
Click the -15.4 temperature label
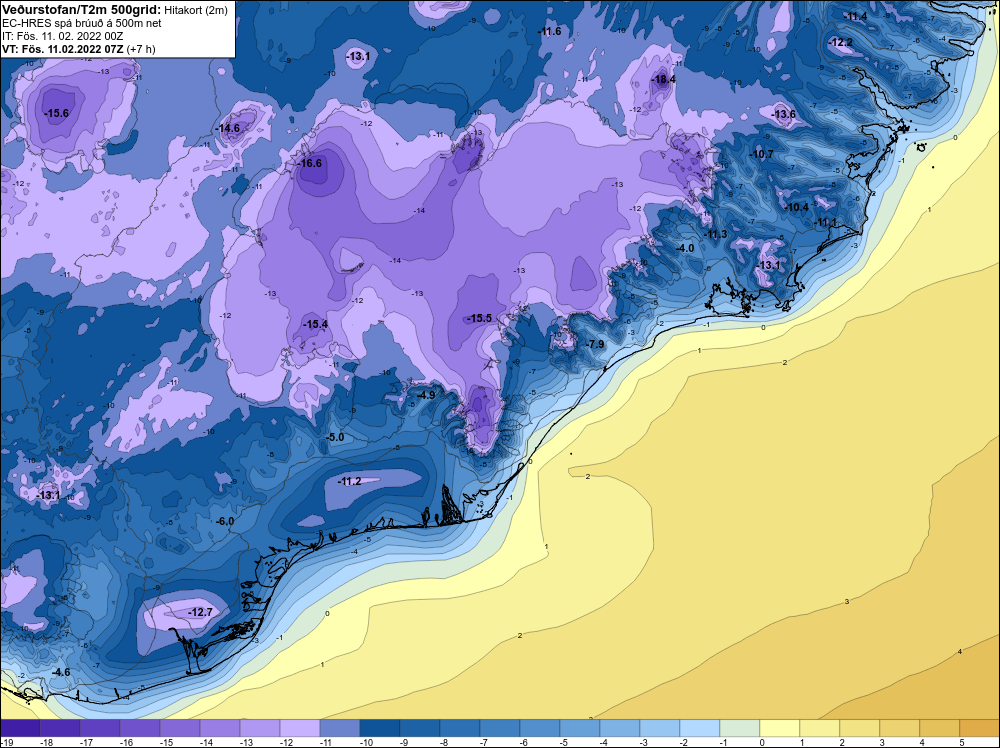click(x=314, y=325)
